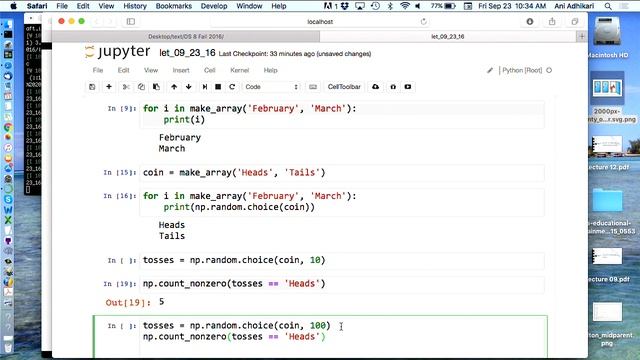Click the In [16] np.random.choice(coin) print cell
The height and width of the screenshot is (360, 640).
click(342, 202)
